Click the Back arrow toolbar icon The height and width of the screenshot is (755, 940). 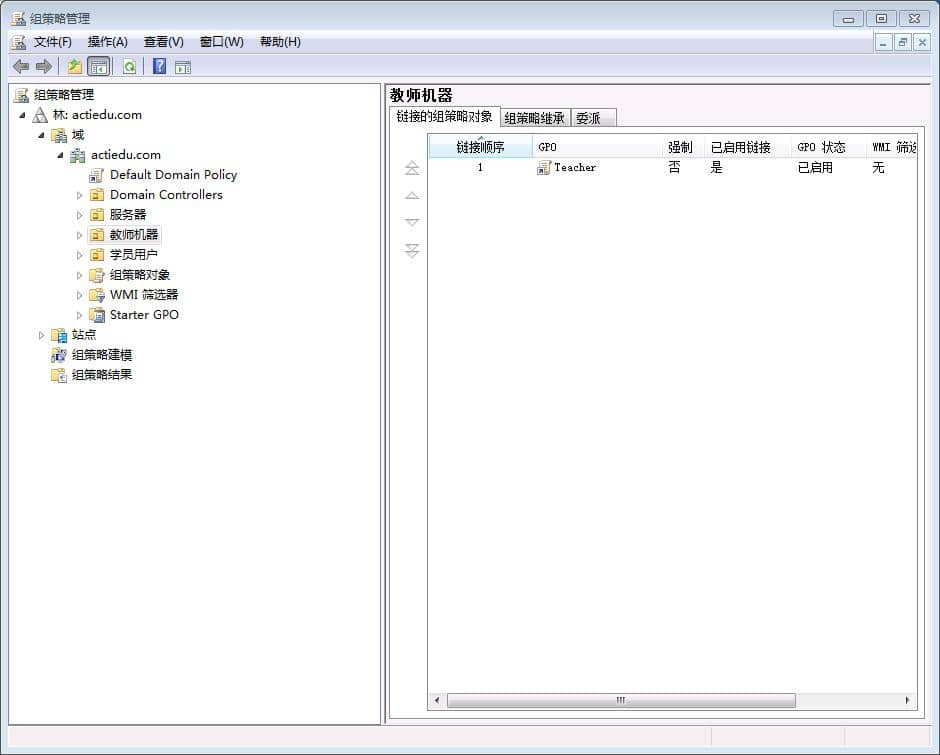pyautogui.click(x=21, y=67)
